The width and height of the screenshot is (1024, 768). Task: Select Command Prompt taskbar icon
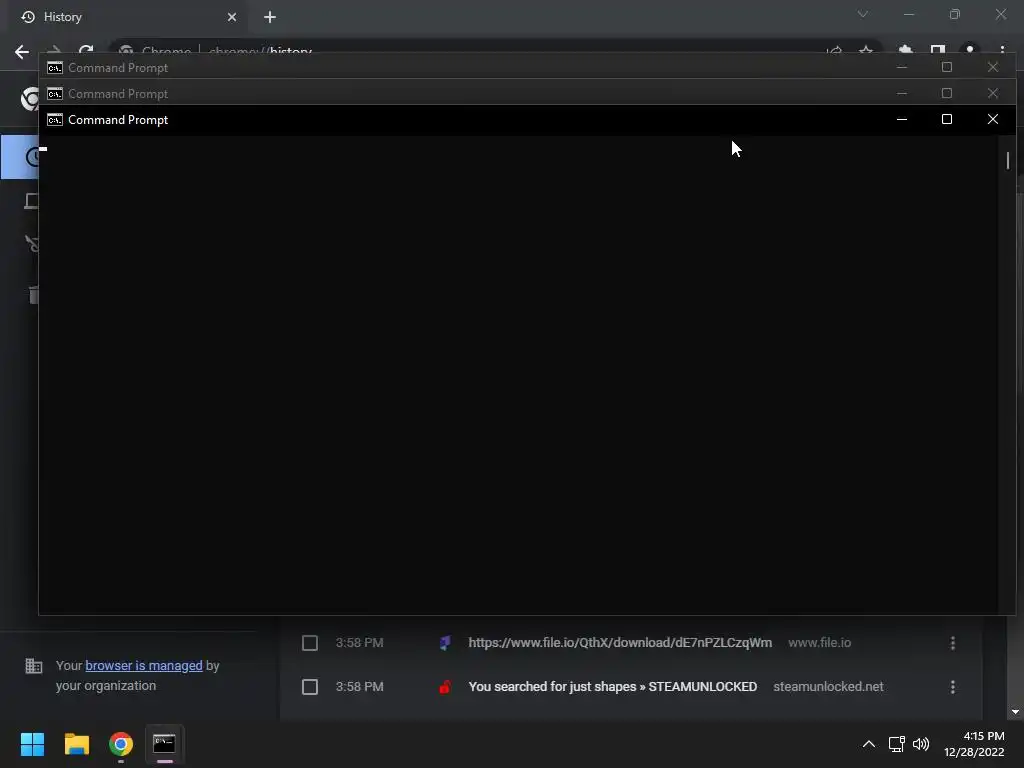165,744
